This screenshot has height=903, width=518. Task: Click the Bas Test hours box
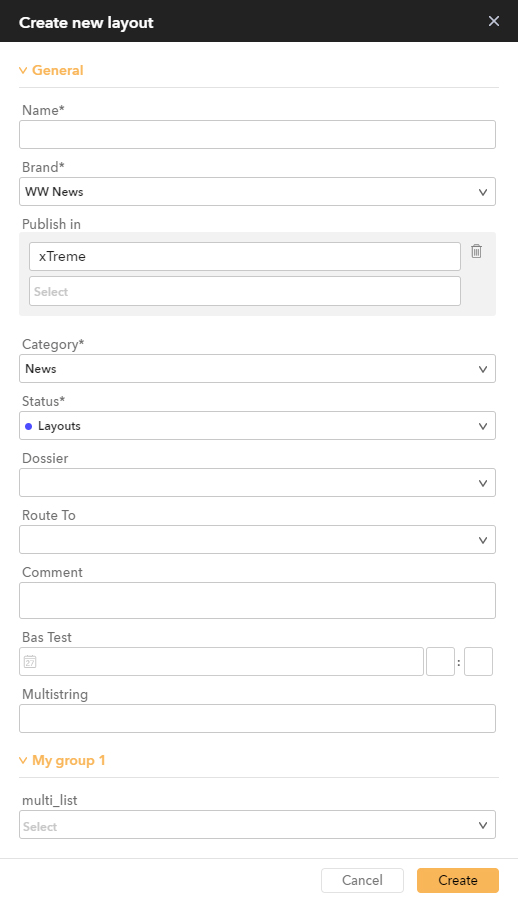[x=441, y=662]
